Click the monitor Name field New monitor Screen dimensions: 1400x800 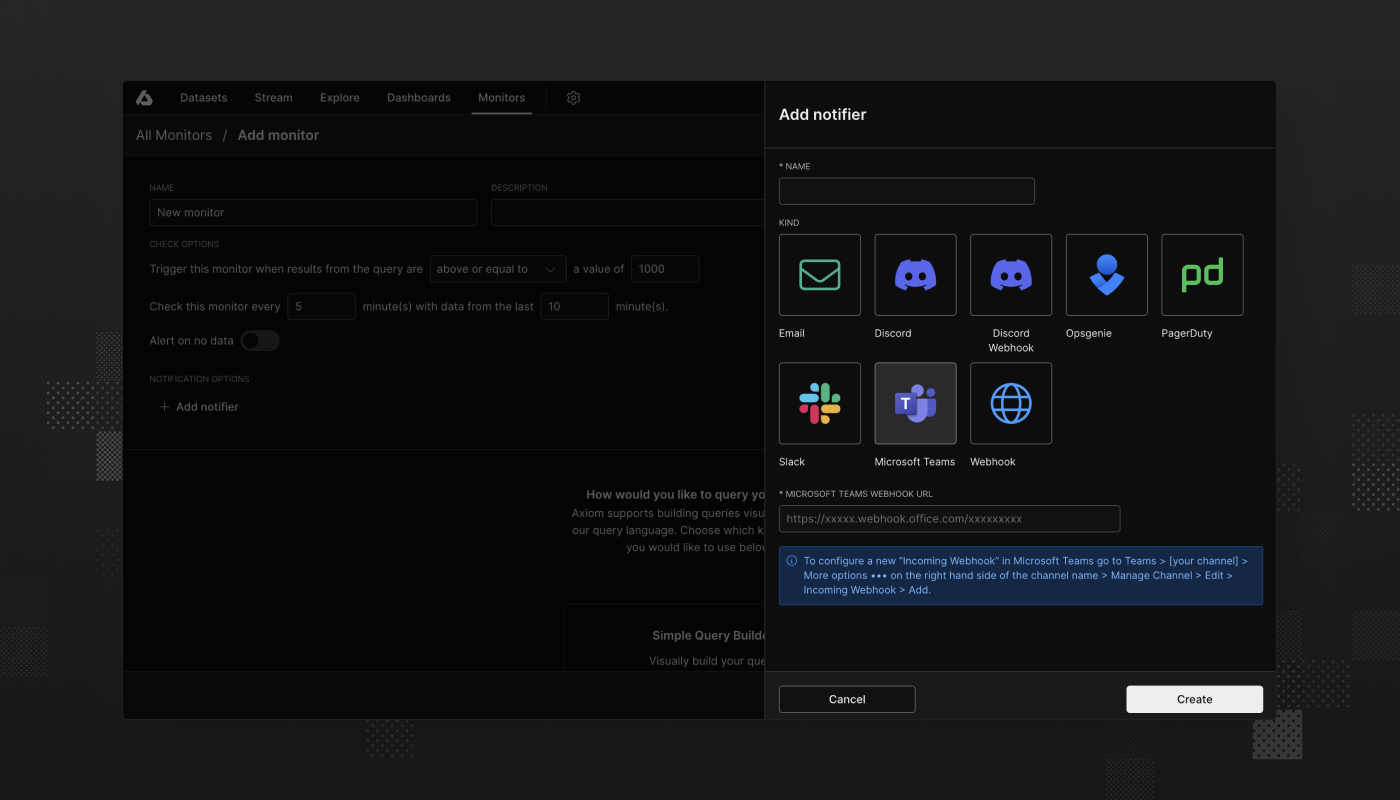click(x=313, y=212)
